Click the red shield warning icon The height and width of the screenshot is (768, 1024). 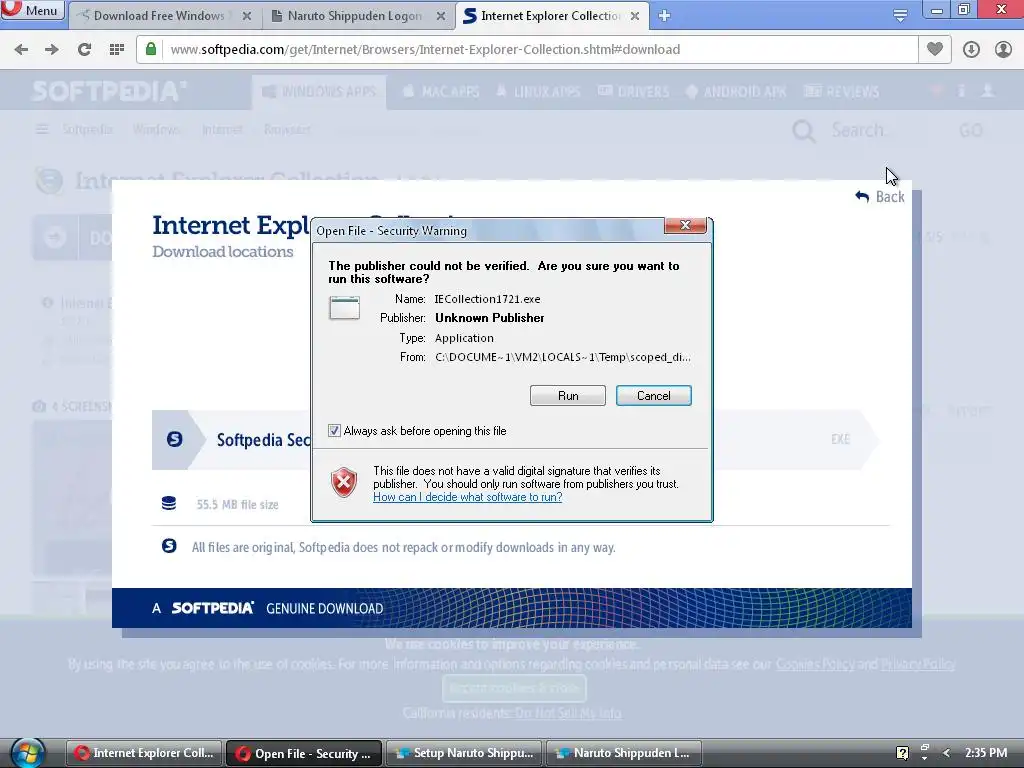click(x=344, y=483)
